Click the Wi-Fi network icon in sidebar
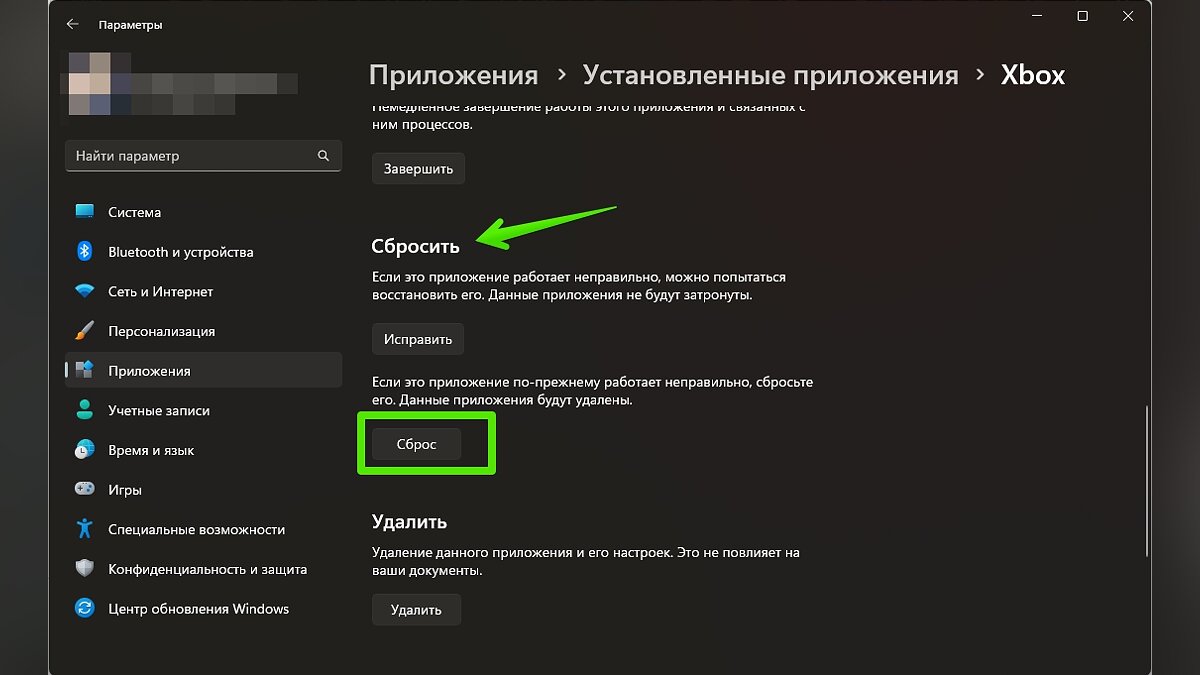 click(85, 292)
